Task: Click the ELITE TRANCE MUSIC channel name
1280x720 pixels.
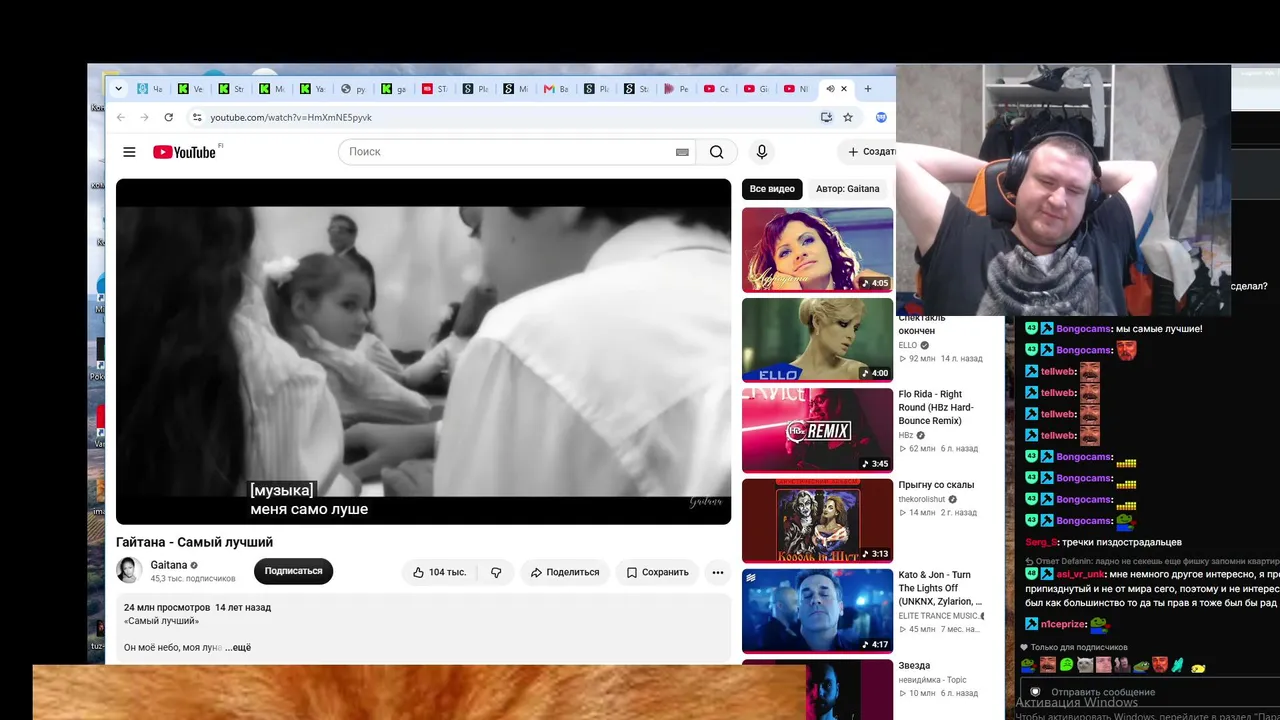Action: point(938,616)
